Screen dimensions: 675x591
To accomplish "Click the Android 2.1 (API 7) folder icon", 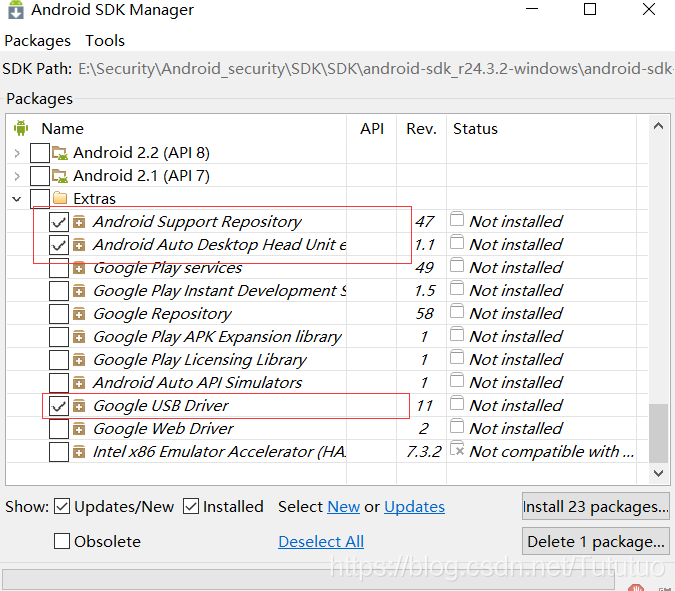I will [x=59, y=176].
